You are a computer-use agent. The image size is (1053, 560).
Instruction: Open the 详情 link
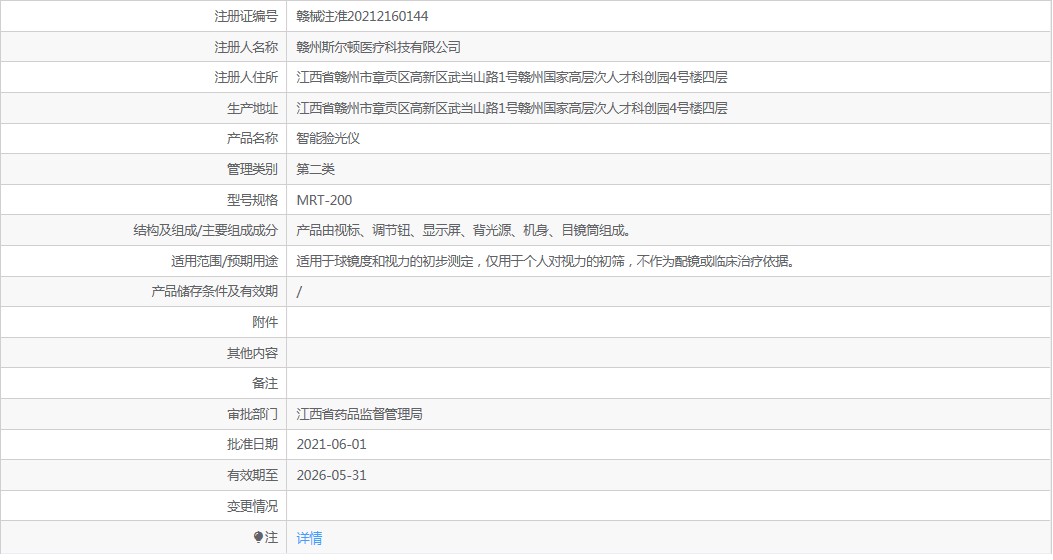309,538
